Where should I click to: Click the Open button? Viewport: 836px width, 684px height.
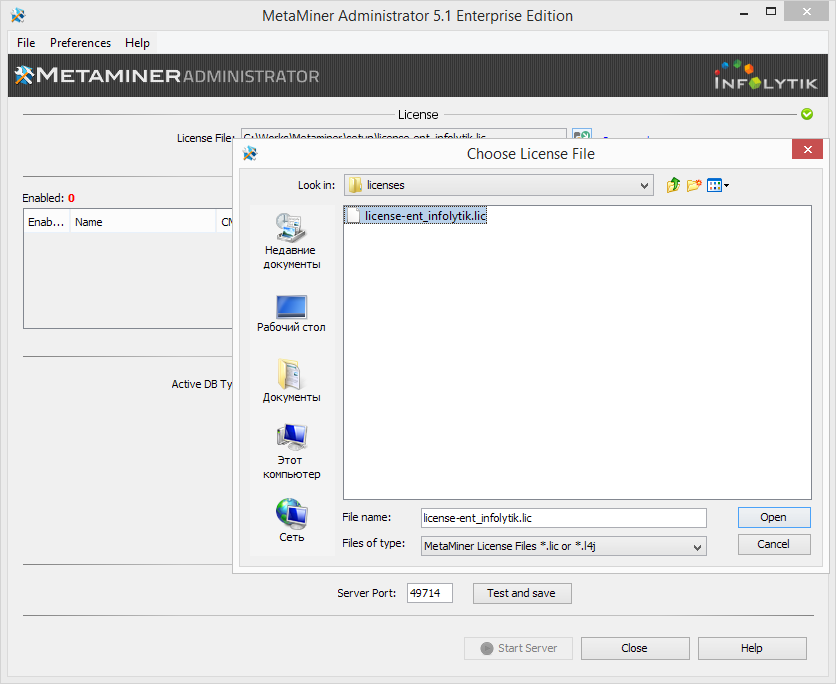[774, 517]
